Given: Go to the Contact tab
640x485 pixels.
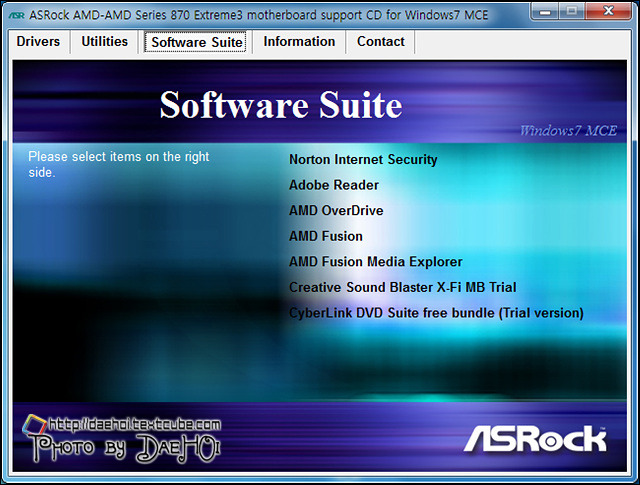Looking at the screenshot, I should point(380,42).
